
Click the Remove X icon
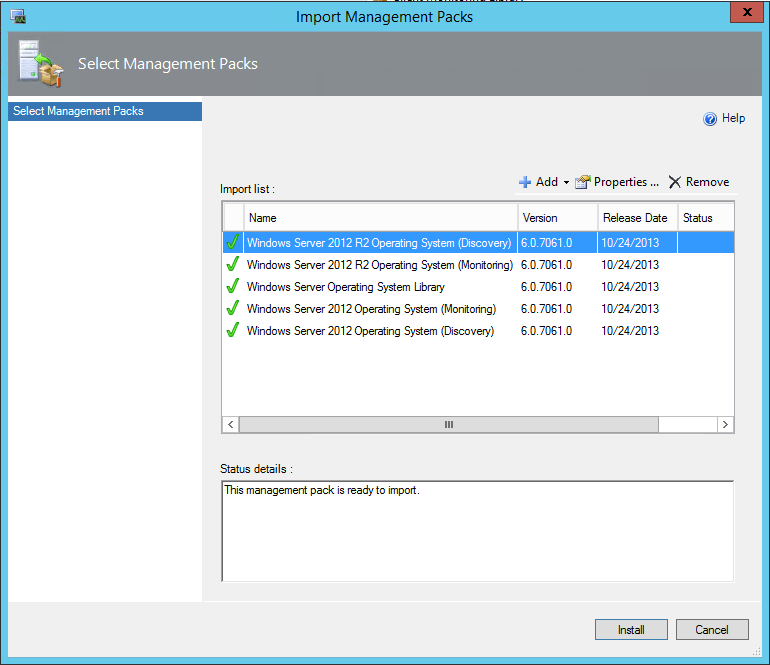(675, 182)
